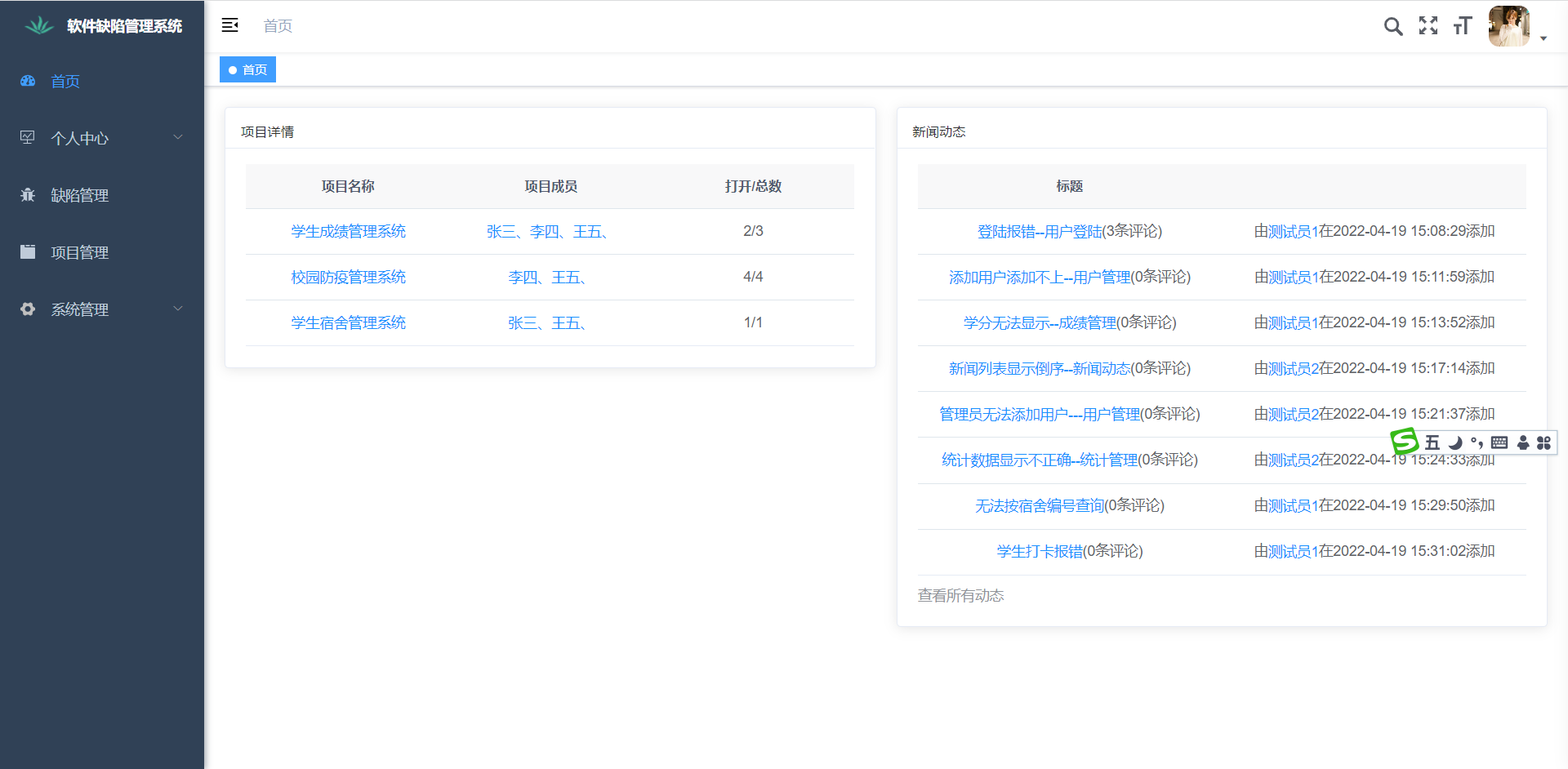Click 测试员1 in the 15:11:59 row

coord(1294,277)
